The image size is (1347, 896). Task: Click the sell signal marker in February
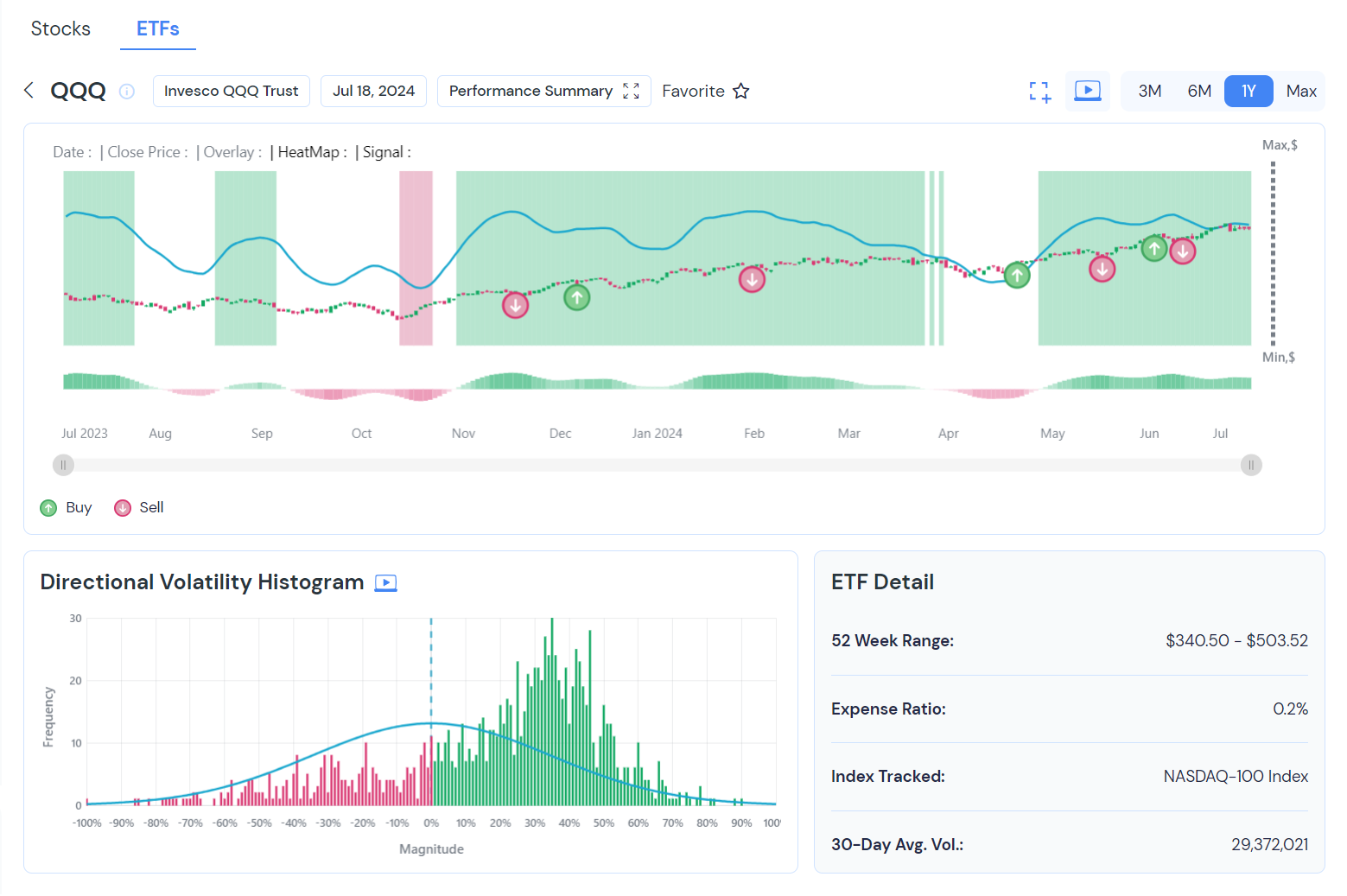753,279
